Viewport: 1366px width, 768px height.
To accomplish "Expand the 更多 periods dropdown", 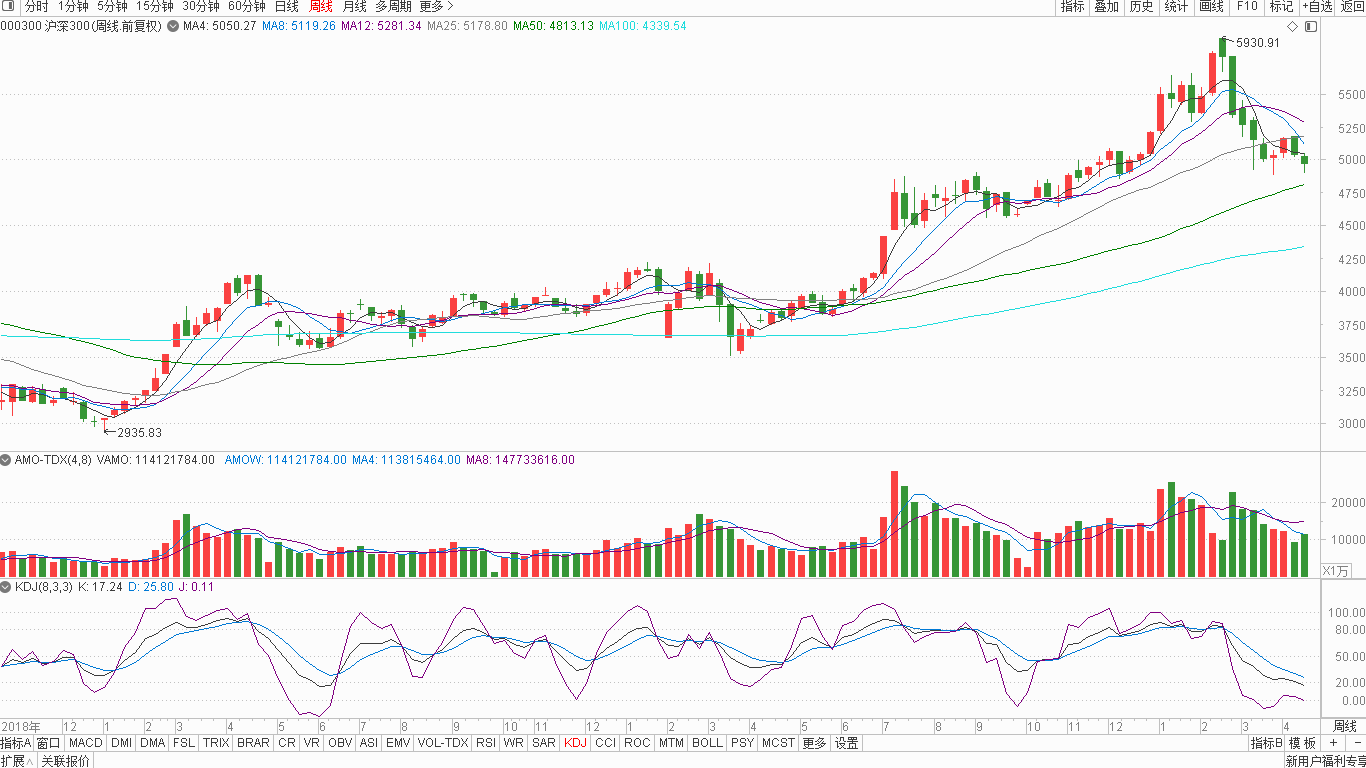I will point(435,6).
